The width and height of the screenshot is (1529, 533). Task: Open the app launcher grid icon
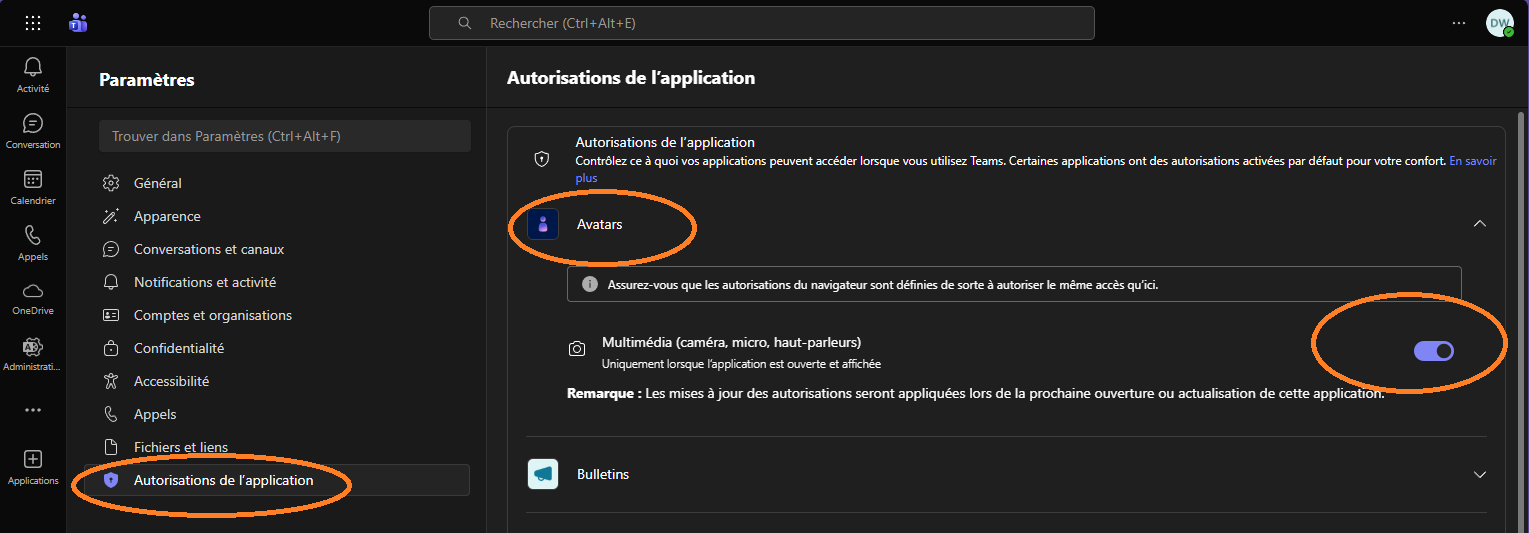(33, 23)
